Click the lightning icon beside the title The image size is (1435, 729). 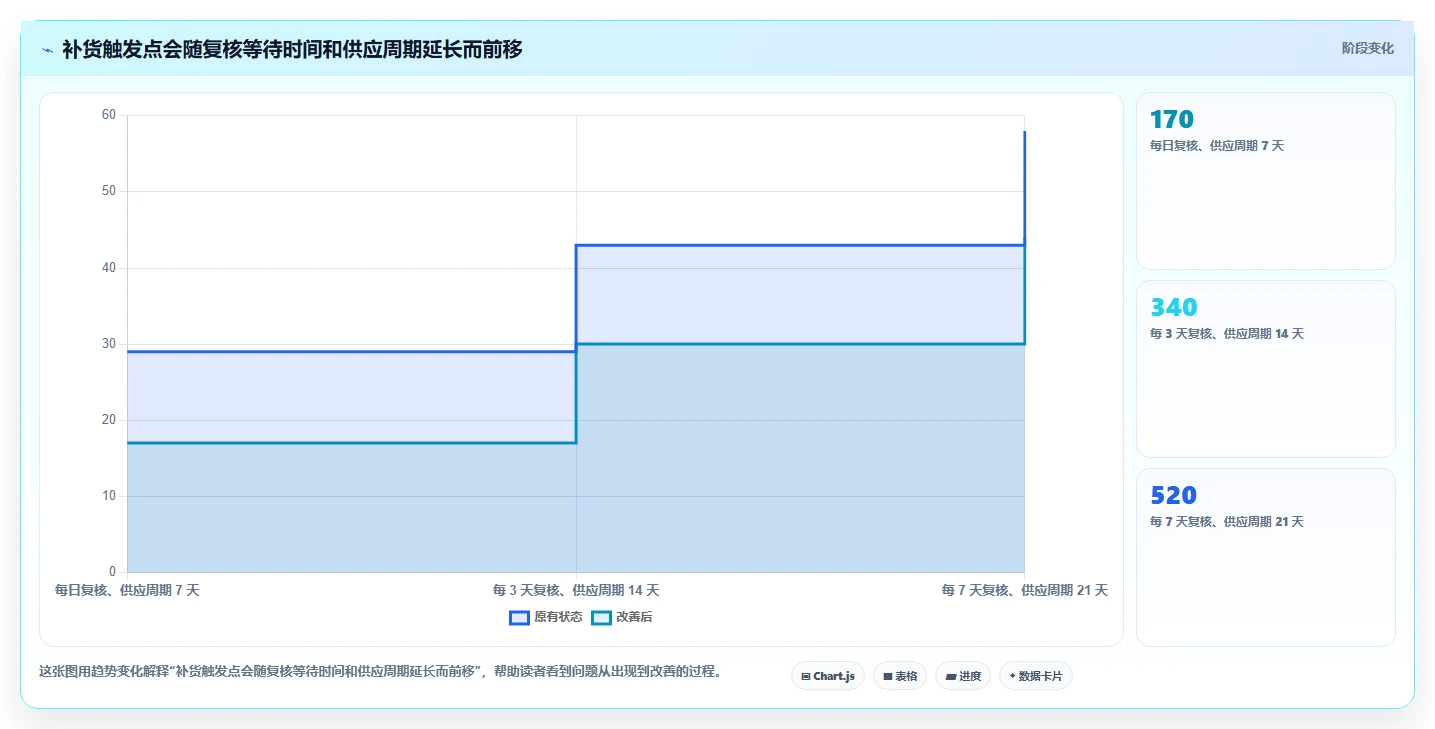[x=47, y=49]
